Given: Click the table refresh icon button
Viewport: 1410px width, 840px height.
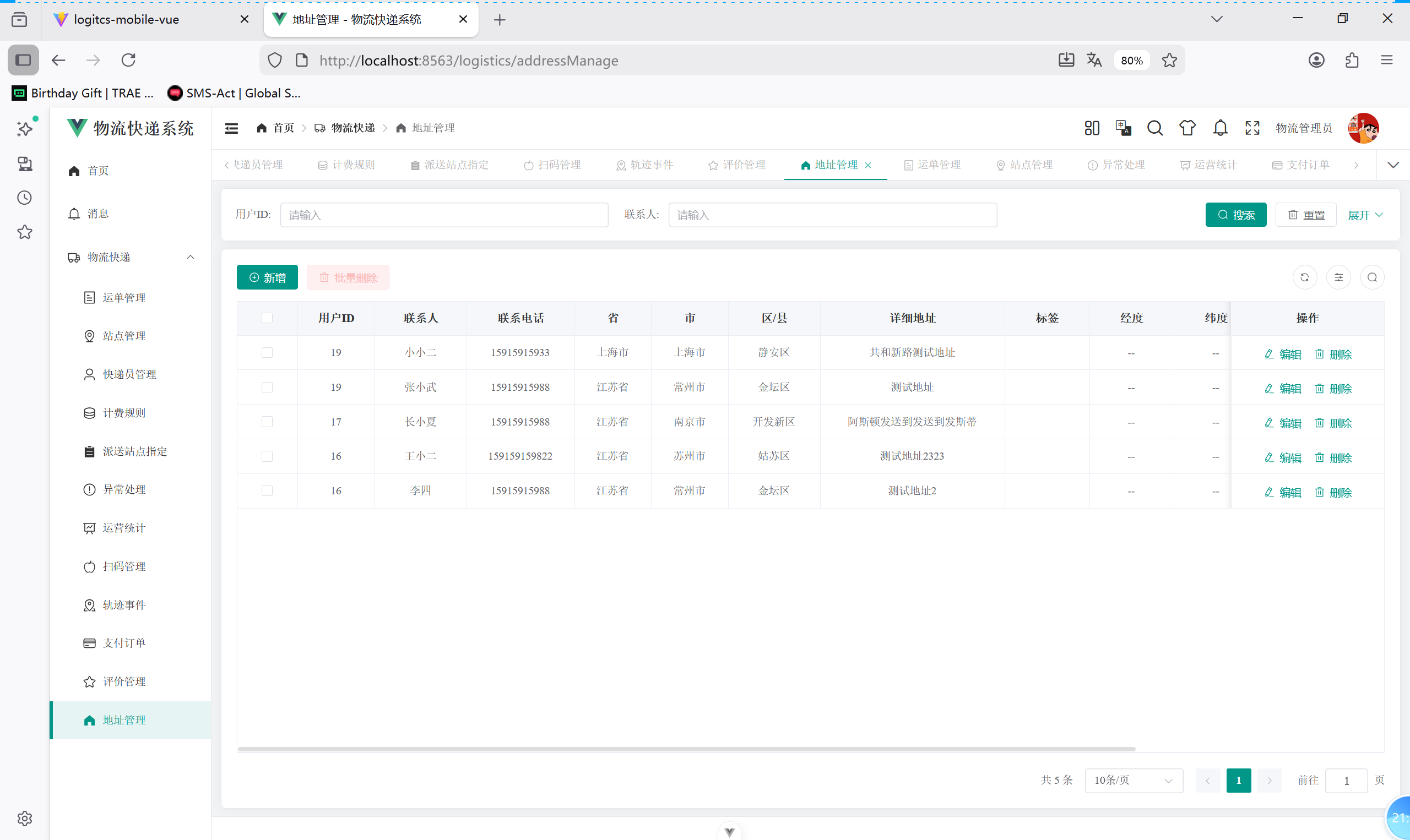Looking at the screenshot, I should pos(1304,277).
